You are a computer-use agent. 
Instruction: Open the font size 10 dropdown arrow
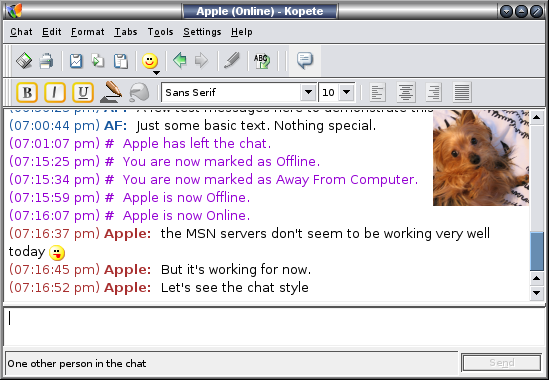click(x=346, y=92)
